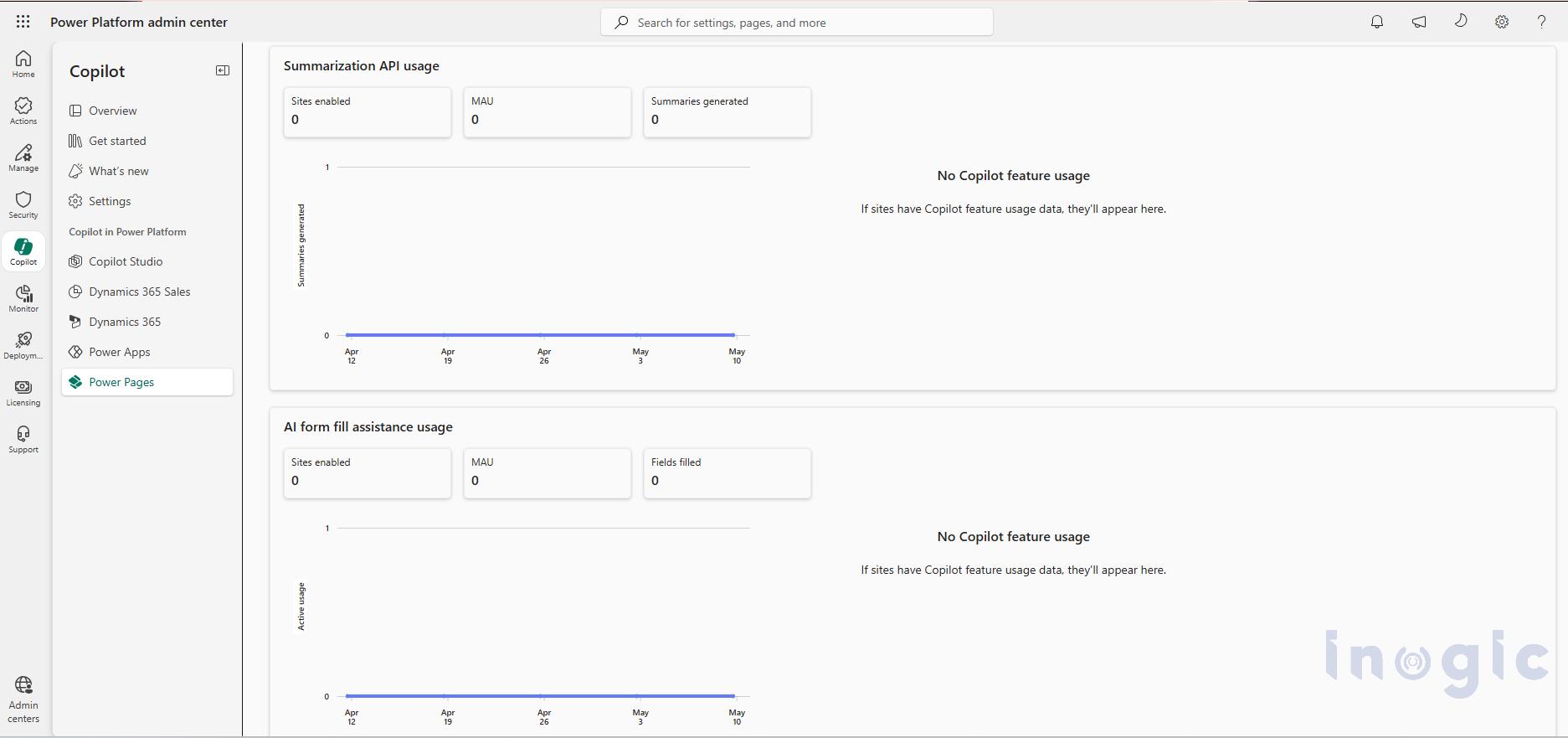Select Power Apps nav item
The image size is (1568, 738).
click(x=147, y=352)
